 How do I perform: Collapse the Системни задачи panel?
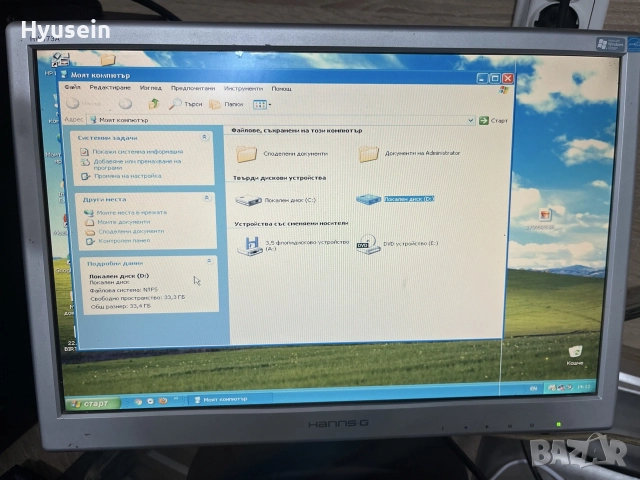[x=204, y=137]
